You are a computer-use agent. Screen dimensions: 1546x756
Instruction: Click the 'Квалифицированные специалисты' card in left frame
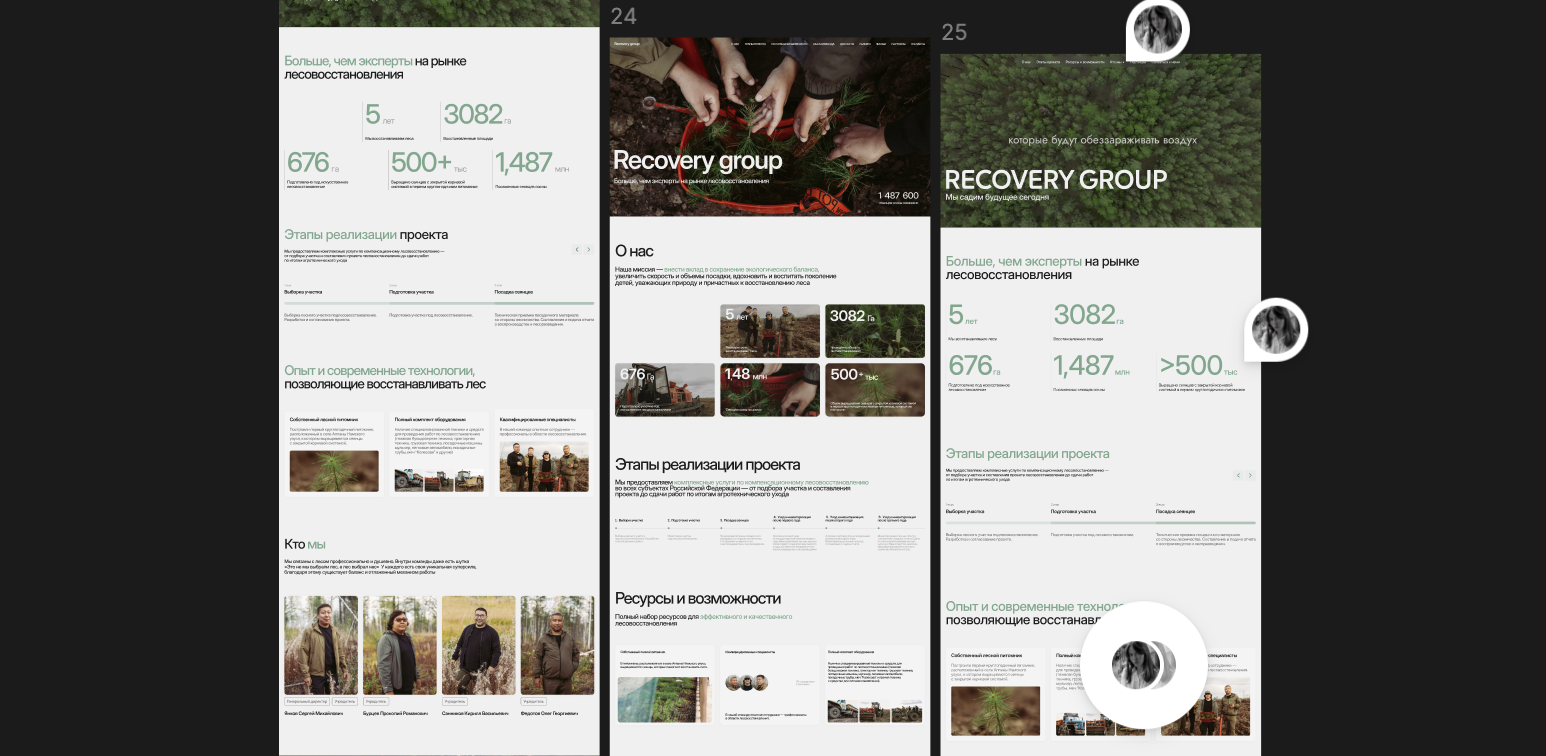pyautogui.click(x=544, y=453)
